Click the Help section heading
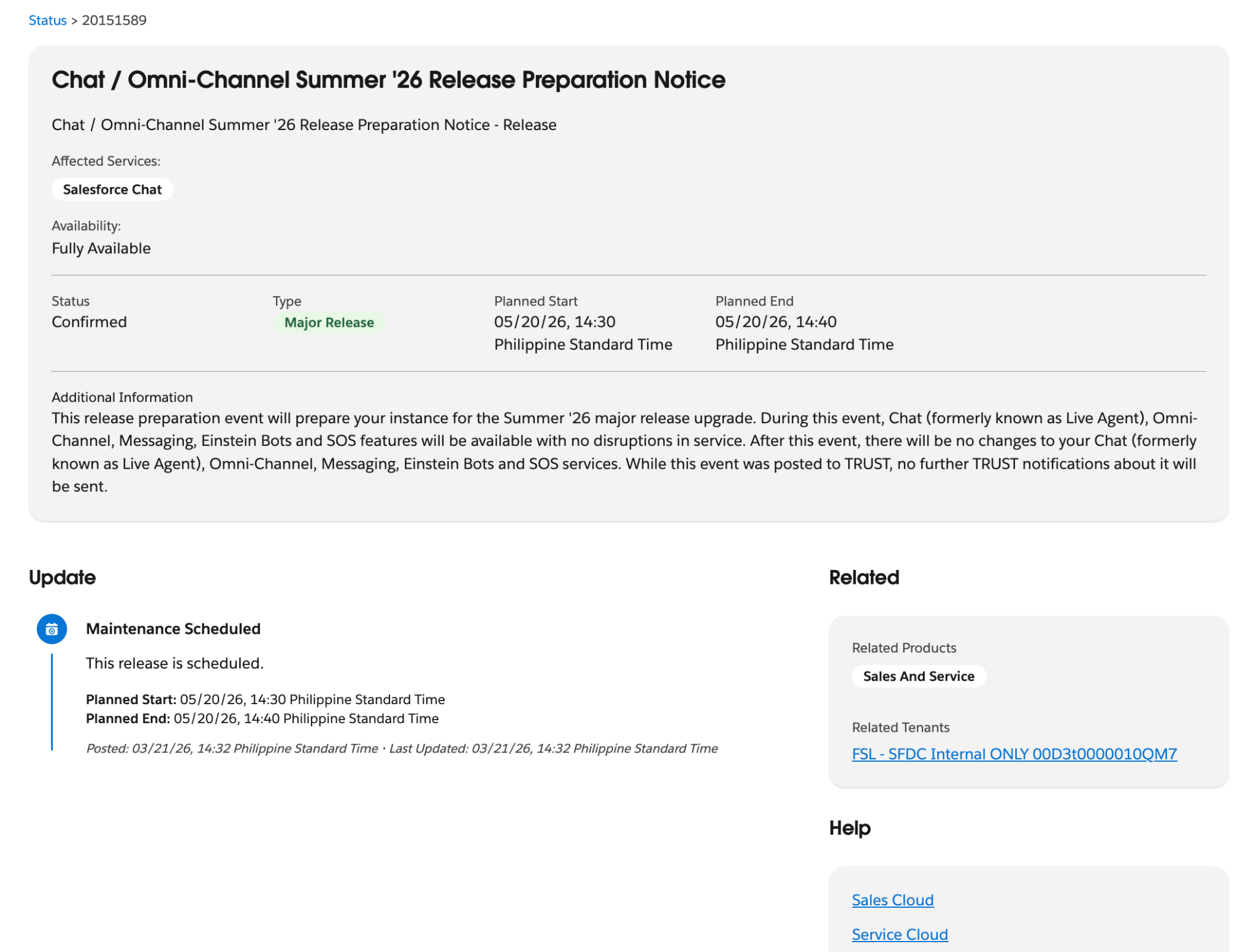Image resolution: width=1256 pixels, height=952 pixels. tap(849, 828)
